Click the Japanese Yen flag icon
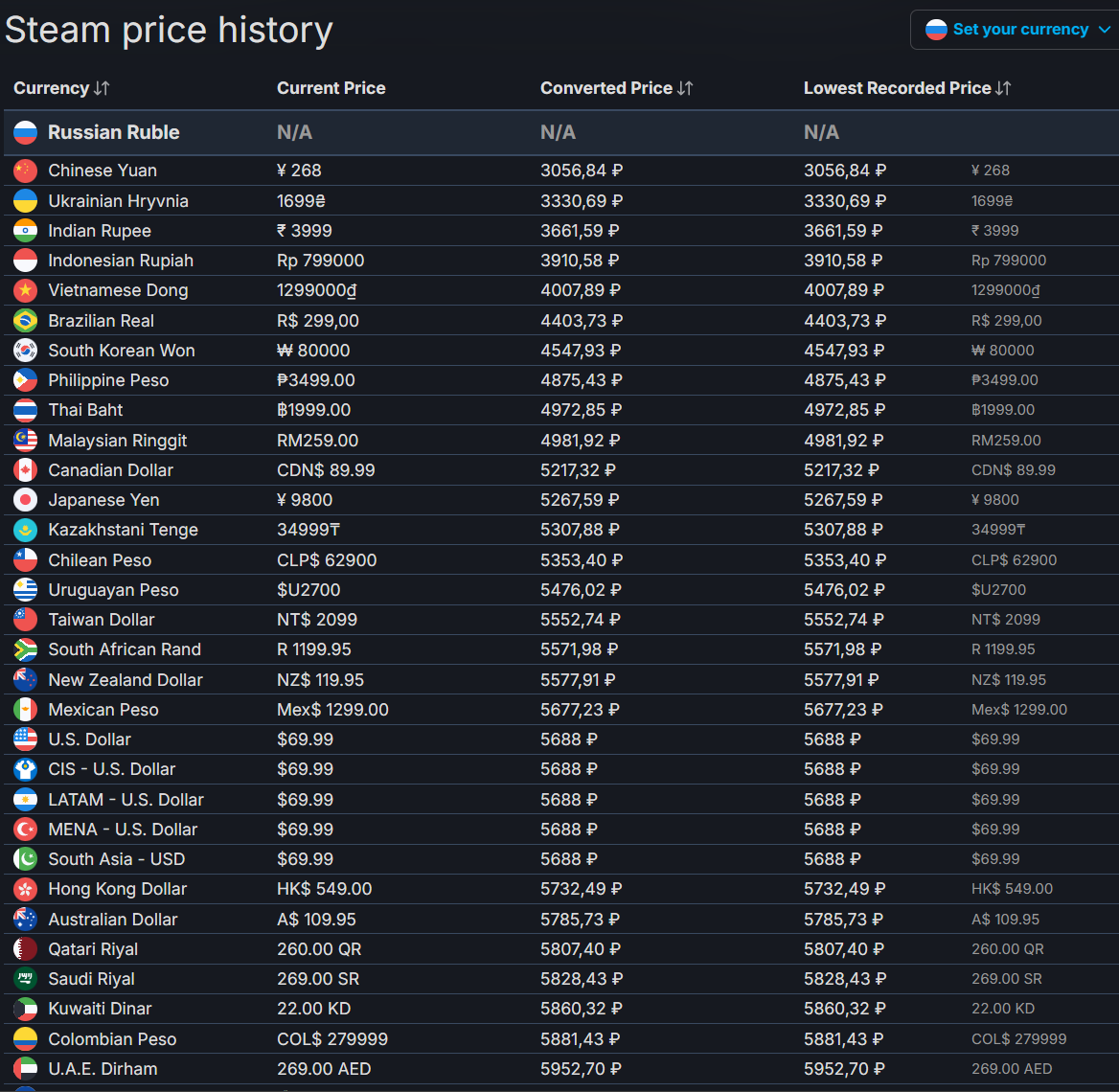 click(x=26, y=500)
